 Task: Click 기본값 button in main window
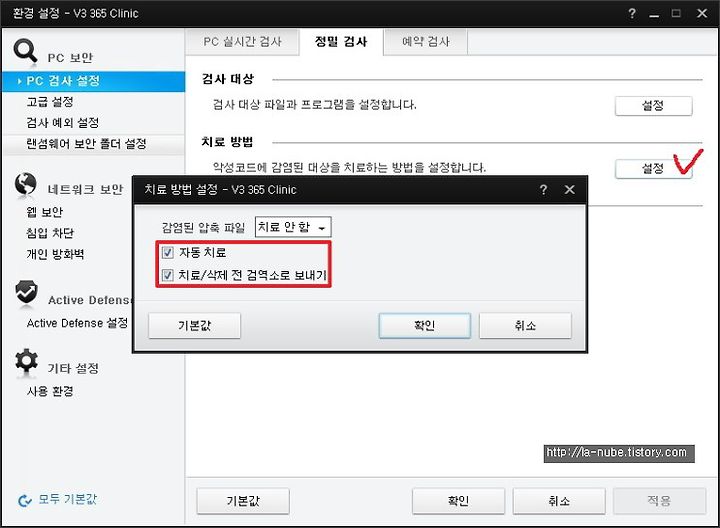[243, 501]
